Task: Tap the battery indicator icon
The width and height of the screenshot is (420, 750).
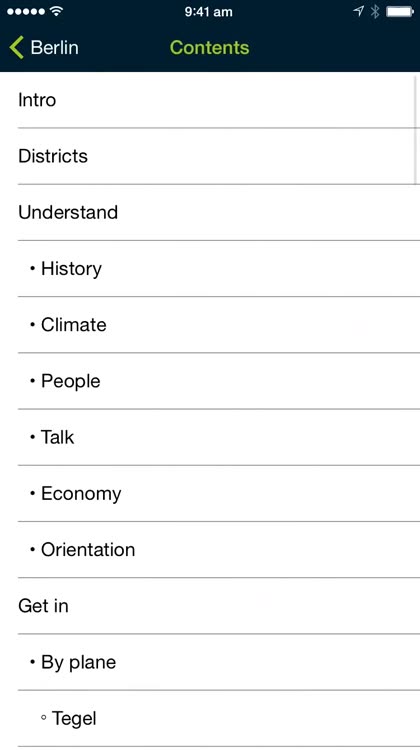Action: pyautogui.click(x=400, y=11)
